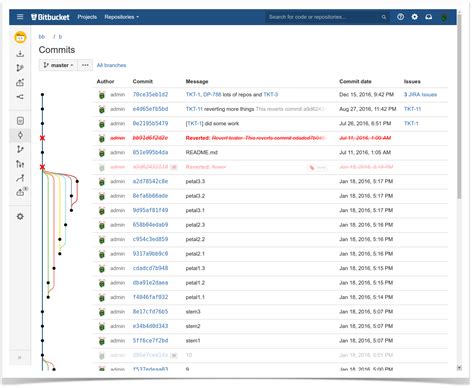Open the 3 JIRA Issues link
Image resolution: width=474 pixels, height=388 pixels.
point(420,95)
